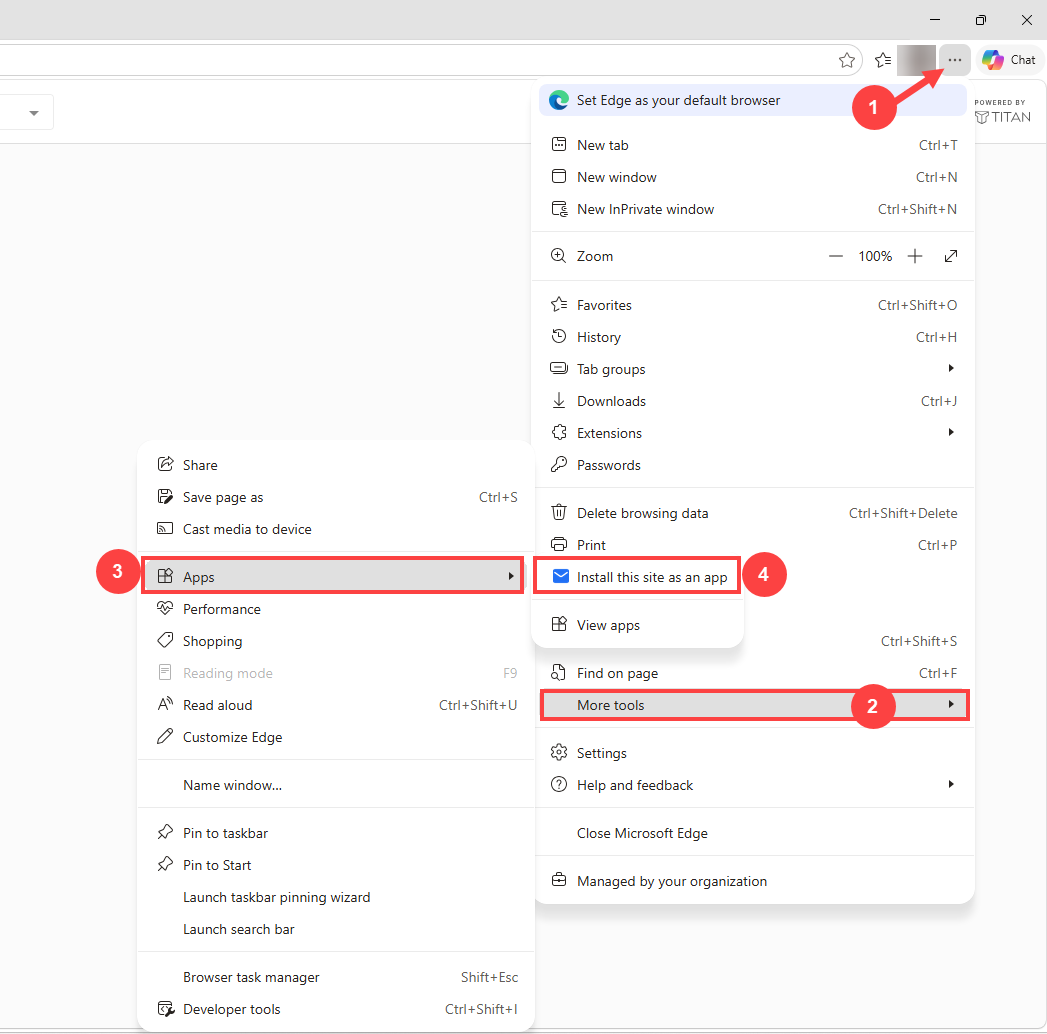Open a New window

[x=754, y=178]
